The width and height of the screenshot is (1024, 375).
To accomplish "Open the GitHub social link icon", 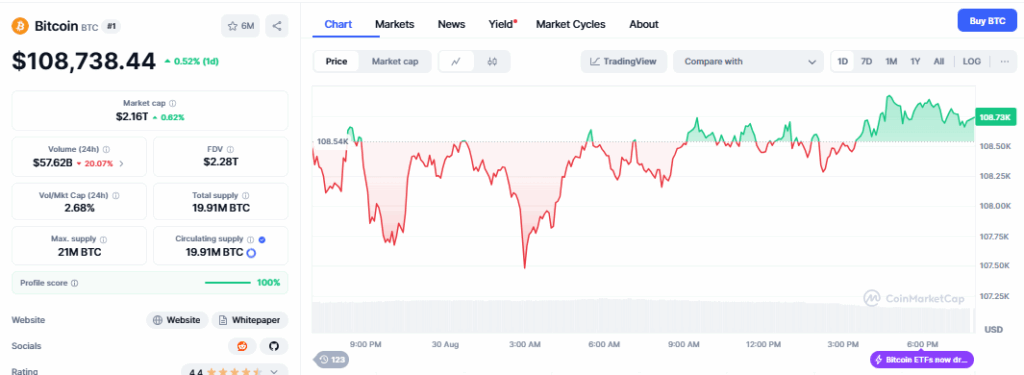I will pyautogui.click(x=274, y=346).
